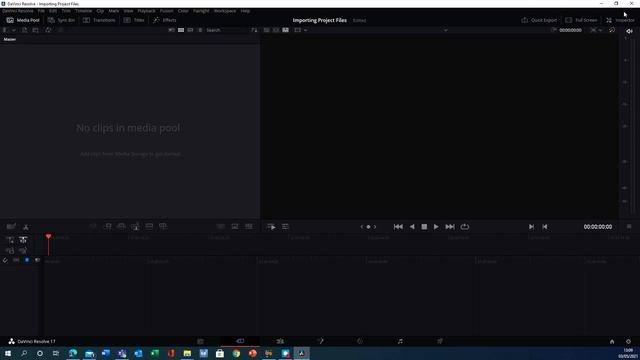Viewport: 640px width, 360px height.
Task: Click the Fast Review play icon
Action: 271,227
